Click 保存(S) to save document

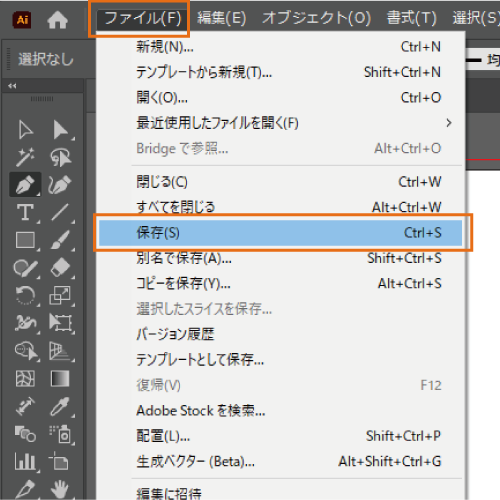280,233
